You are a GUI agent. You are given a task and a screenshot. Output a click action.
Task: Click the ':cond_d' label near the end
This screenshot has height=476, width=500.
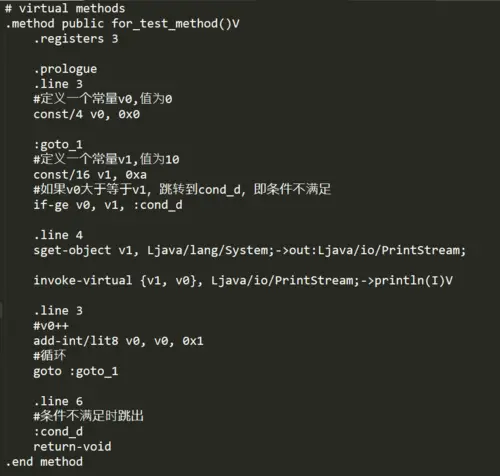coord(58,432)
